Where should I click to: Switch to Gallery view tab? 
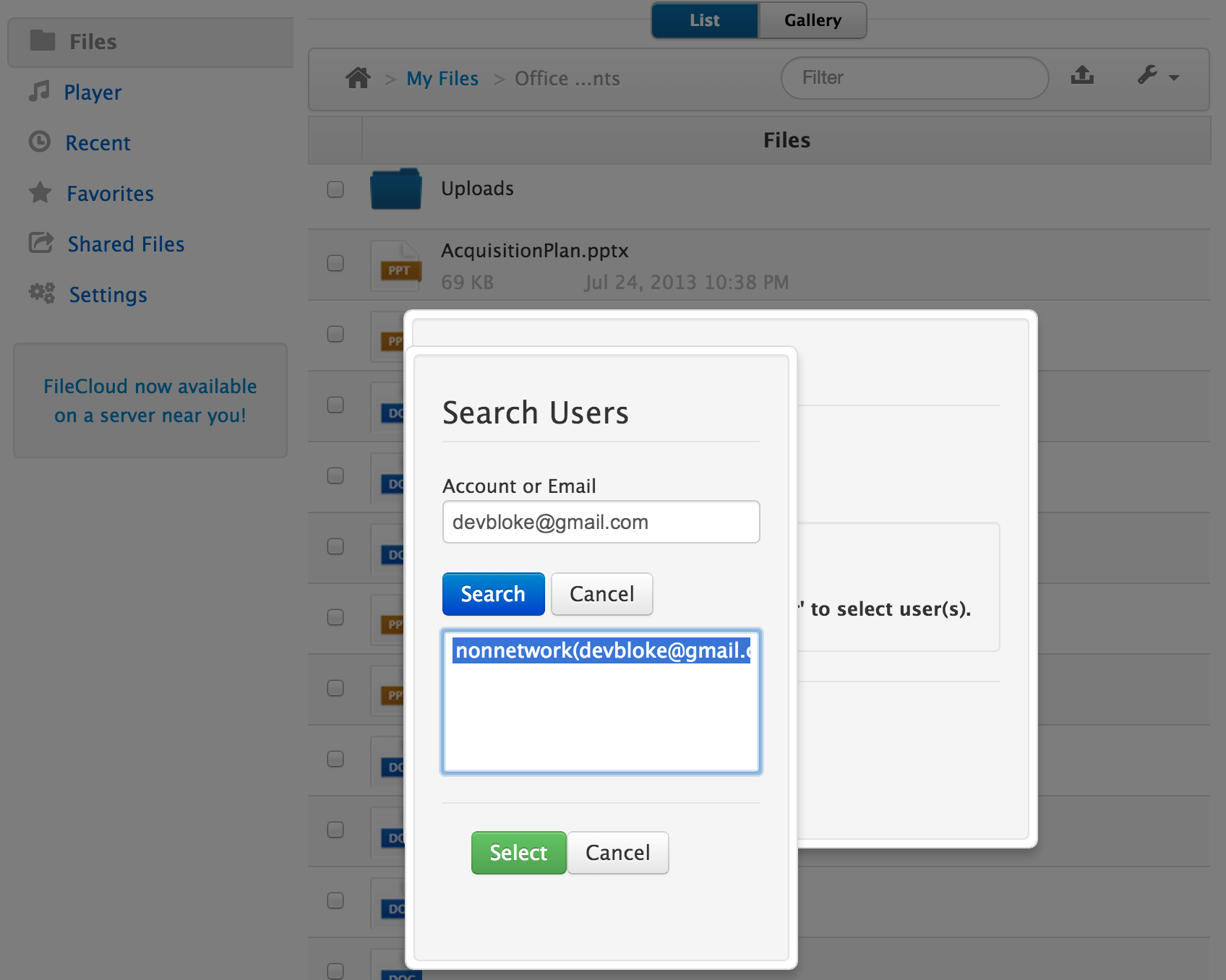(x=813, y=20)
